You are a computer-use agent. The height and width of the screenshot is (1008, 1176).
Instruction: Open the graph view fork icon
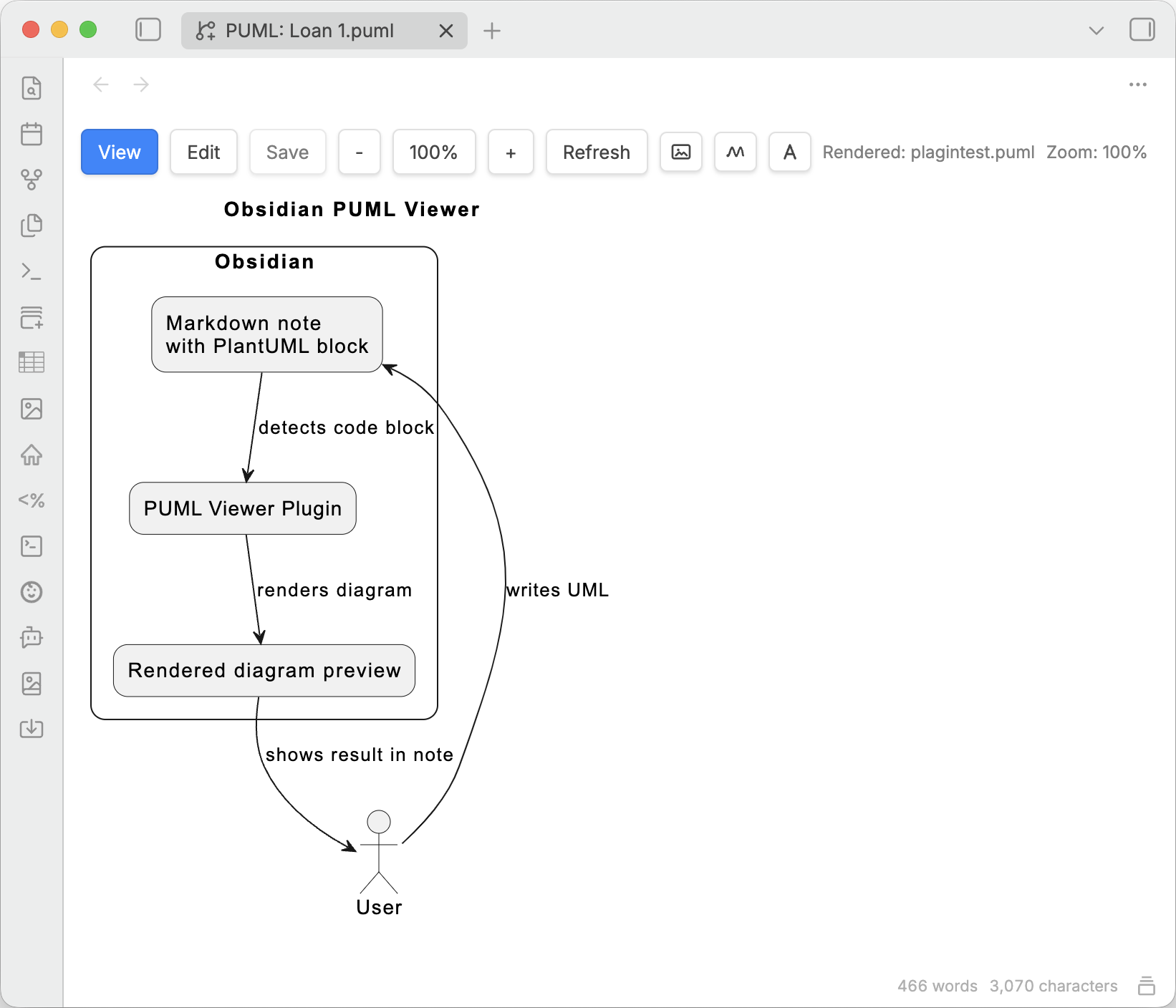(x=32, y=180)
